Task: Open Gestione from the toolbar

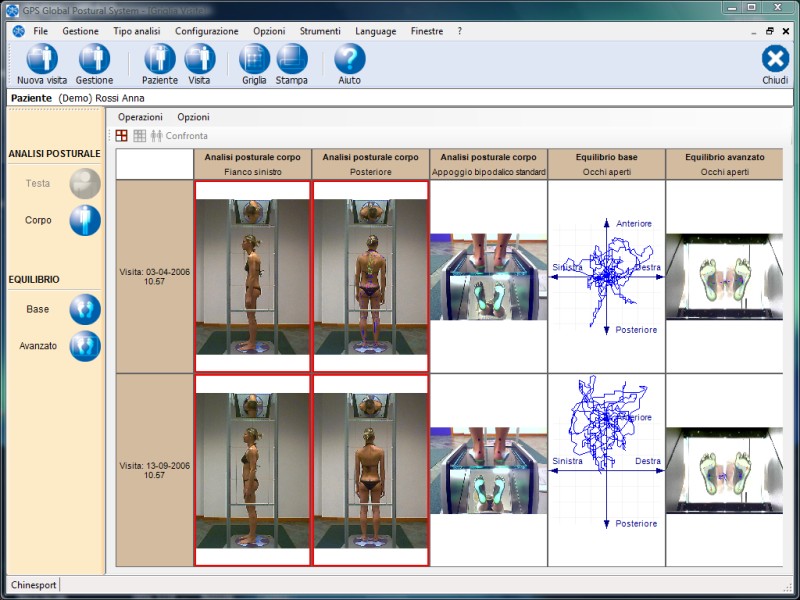Action: click(x=94, y=59)
